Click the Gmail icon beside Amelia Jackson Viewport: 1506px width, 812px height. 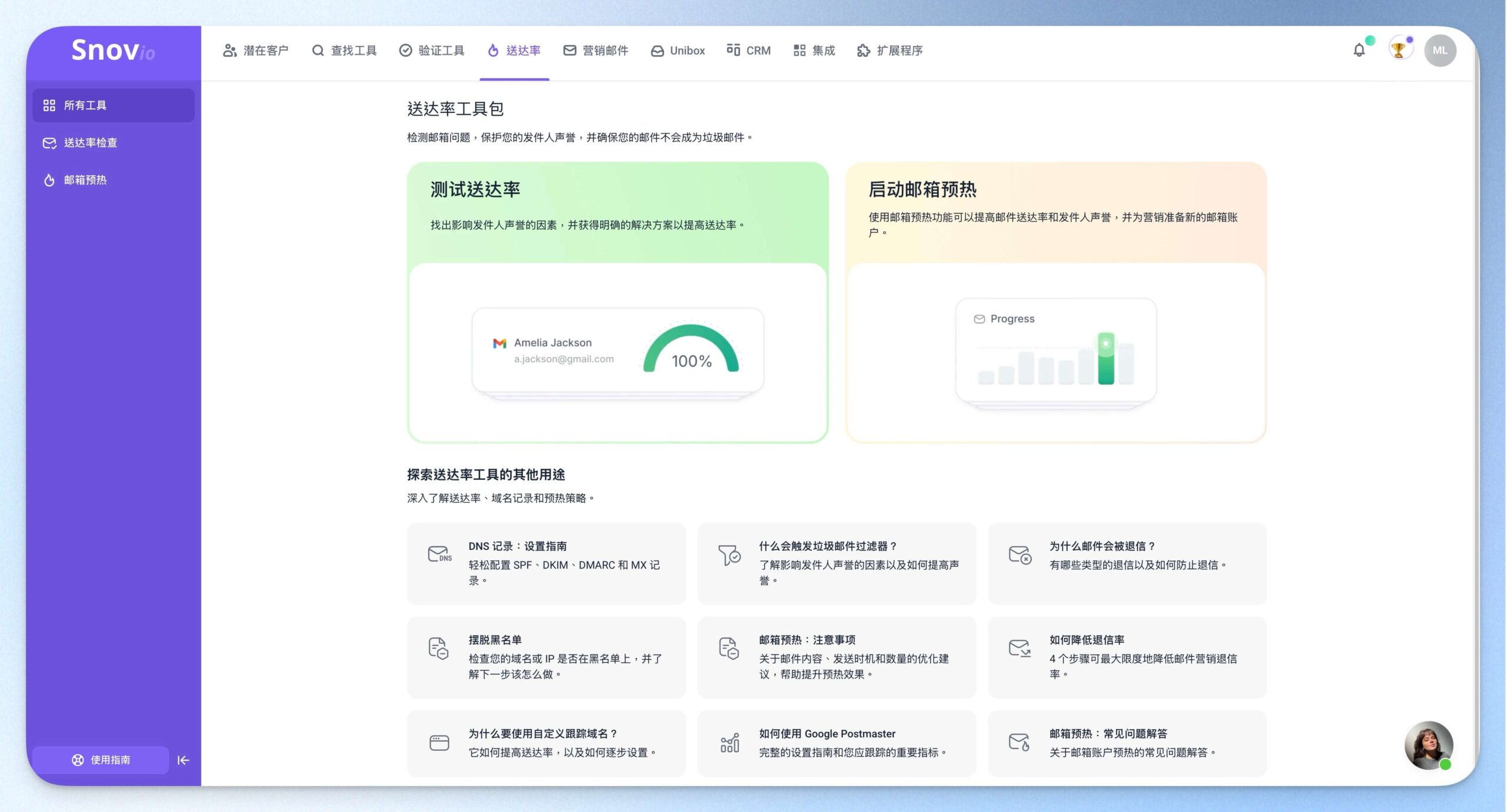pos(499,343)
